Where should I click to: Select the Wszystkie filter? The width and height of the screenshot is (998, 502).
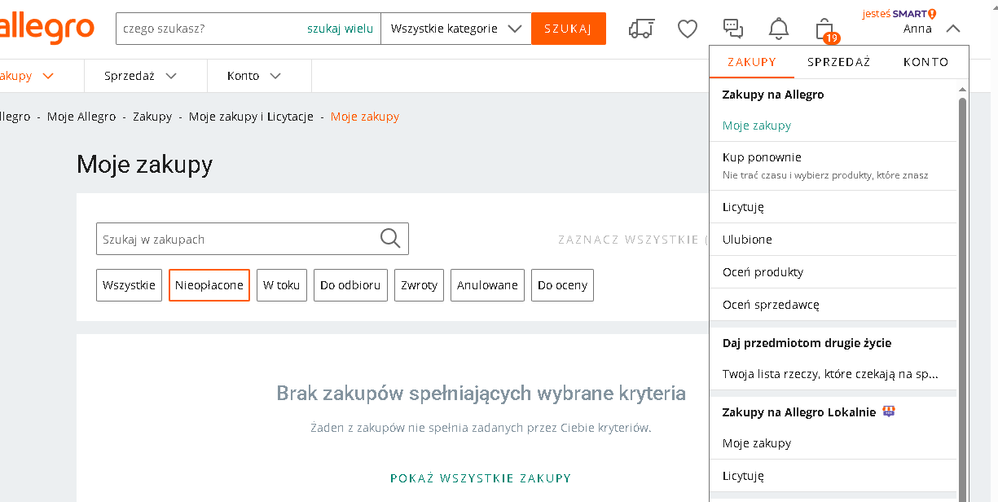tap(129, 285)
